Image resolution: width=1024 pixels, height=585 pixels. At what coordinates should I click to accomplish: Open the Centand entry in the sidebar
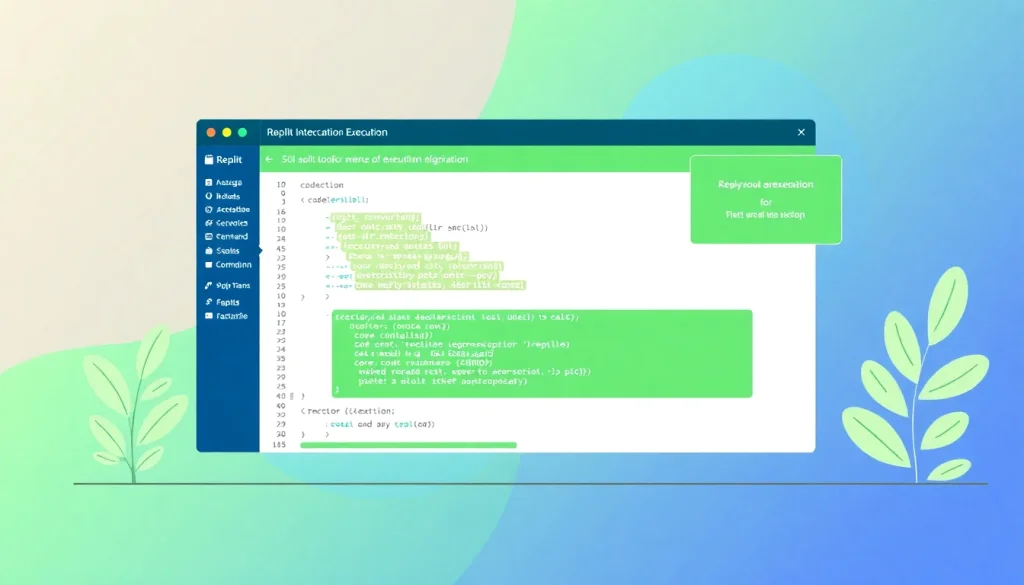pos(232,236)
